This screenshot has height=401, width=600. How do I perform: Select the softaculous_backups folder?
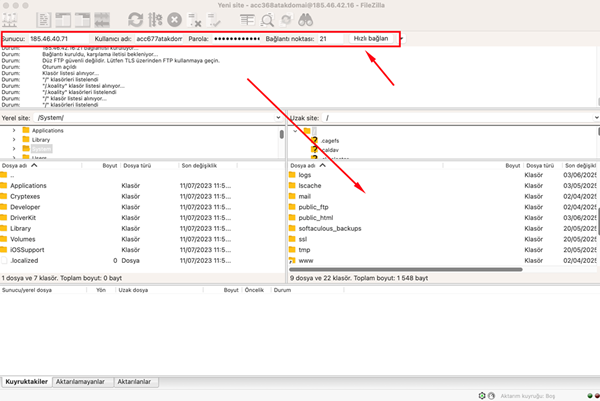click(442, 228)
